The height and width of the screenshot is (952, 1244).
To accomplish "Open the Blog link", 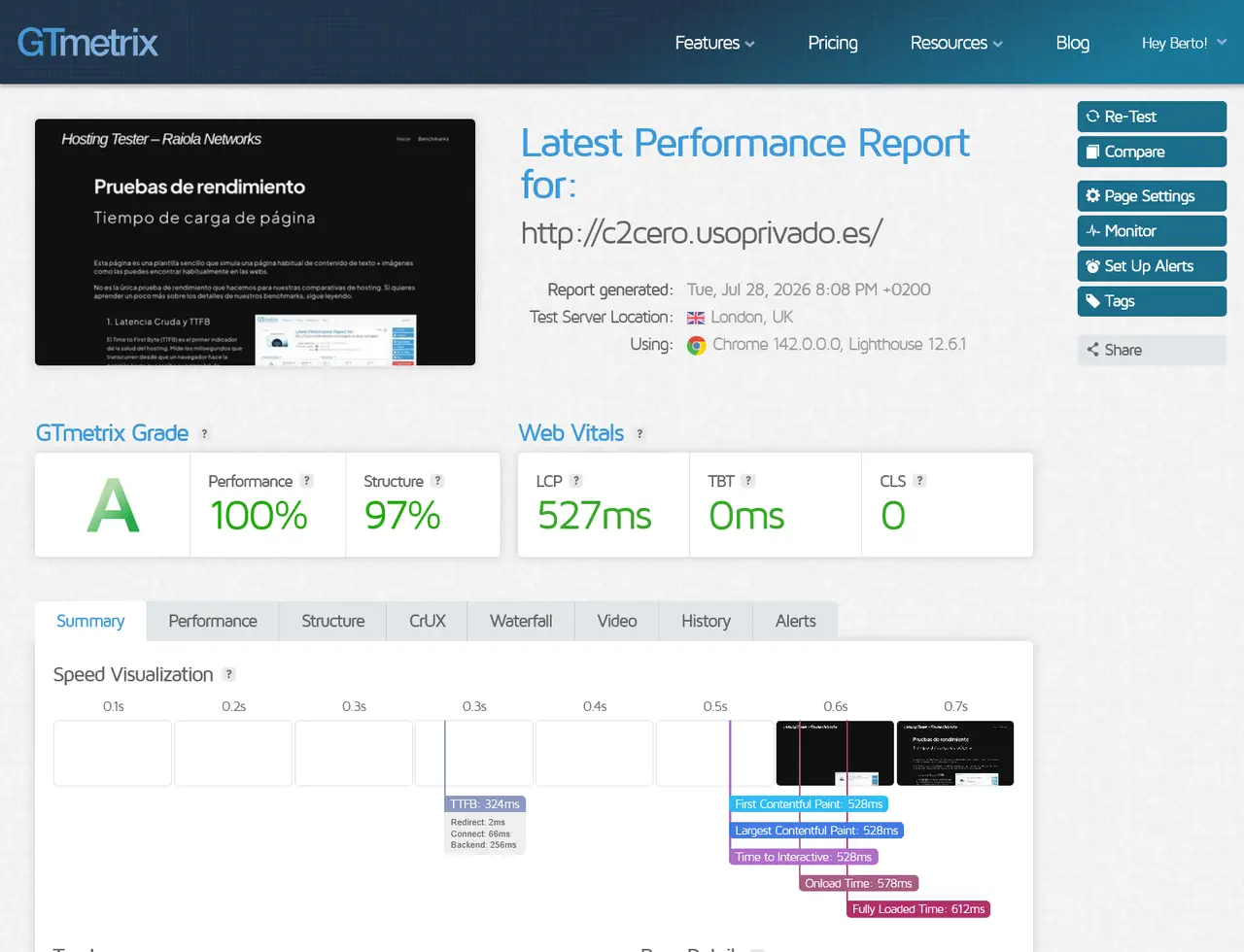I will pyautogui.click(x=1073, y=43).
